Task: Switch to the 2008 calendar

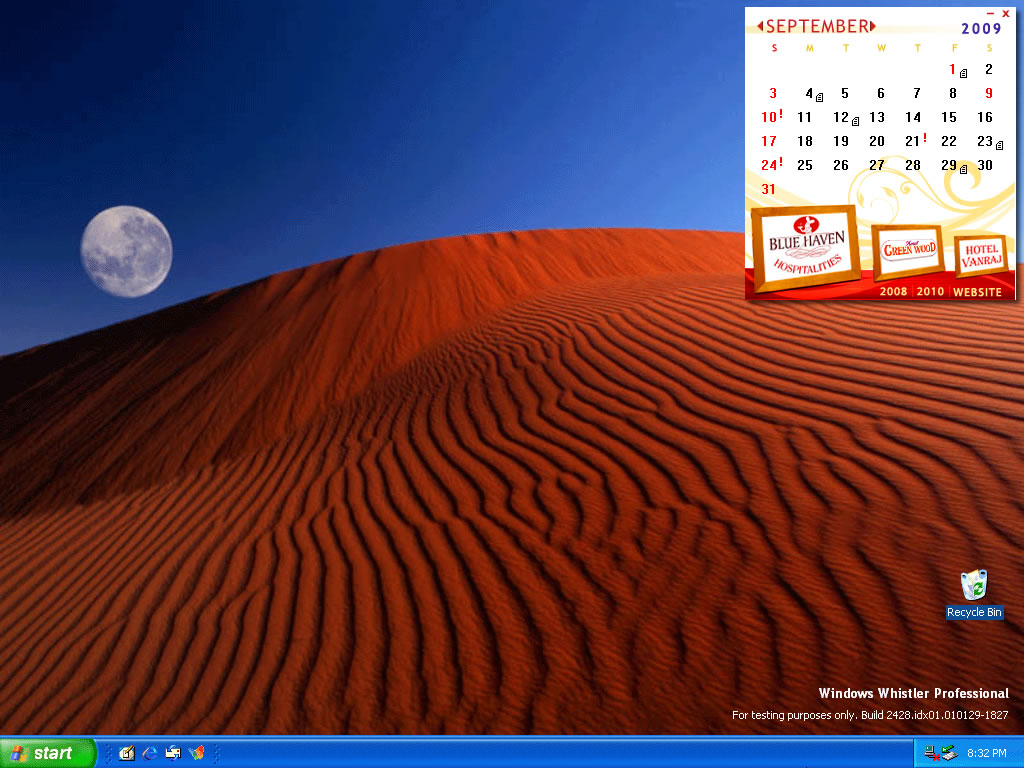Action: point(893,292)
